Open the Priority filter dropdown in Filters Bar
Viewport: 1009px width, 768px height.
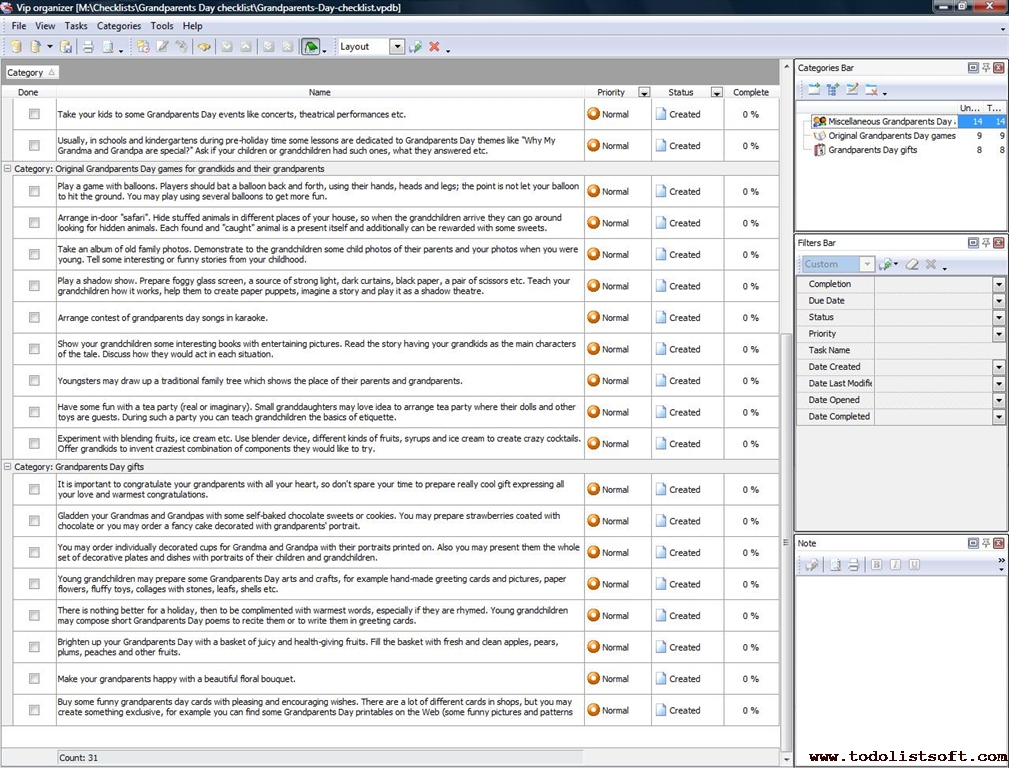tap(998, 334)
